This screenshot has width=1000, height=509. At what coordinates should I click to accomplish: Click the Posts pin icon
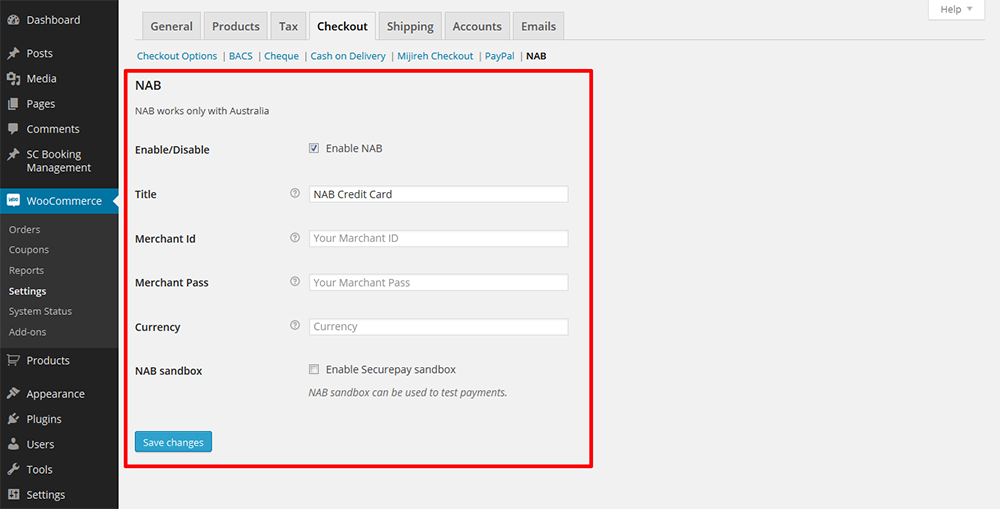pyautogui.click(x=13, y=54)
